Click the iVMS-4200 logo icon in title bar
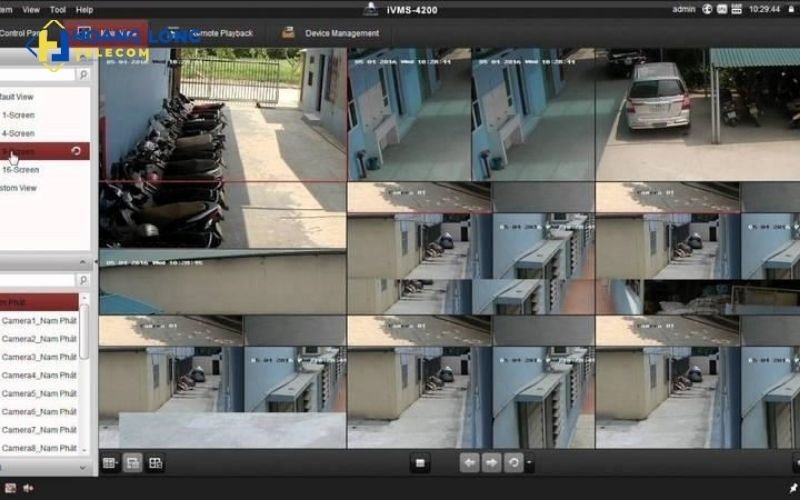Viewport: 800px width, 500px height. pos(370,9)
